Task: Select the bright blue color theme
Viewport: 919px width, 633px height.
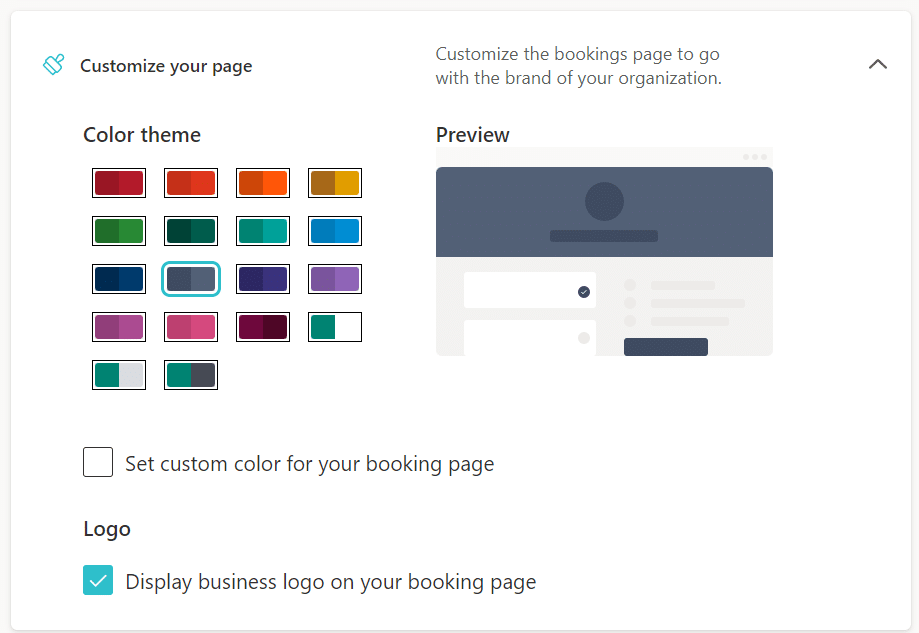Action: [335, 231]
